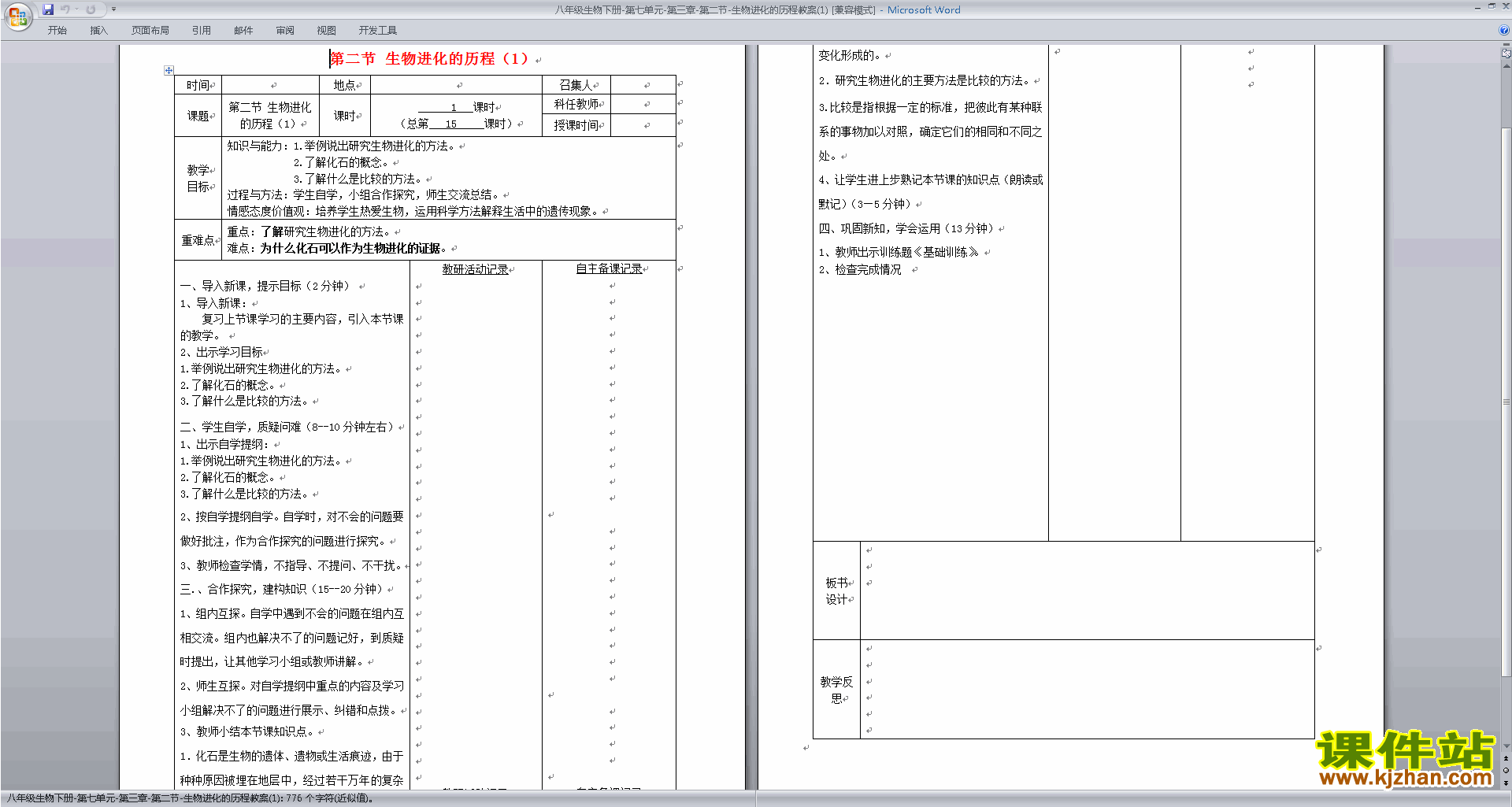Screen dimensions: 1512x807
Task: Click the line 3、教师小结本节课知识点
Action: coord(246,731)
